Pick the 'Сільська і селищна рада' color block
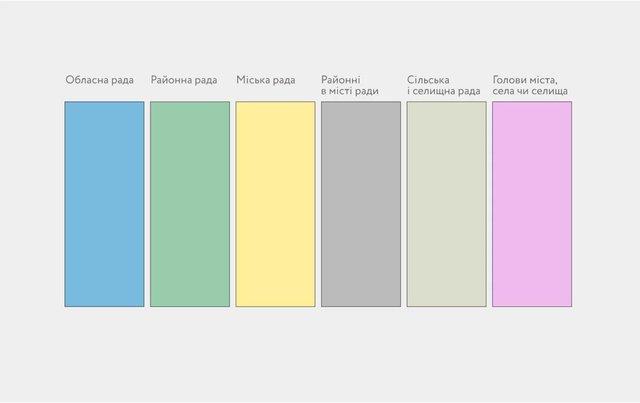Screen dimensions: 640x403 [x=446, y=204]
